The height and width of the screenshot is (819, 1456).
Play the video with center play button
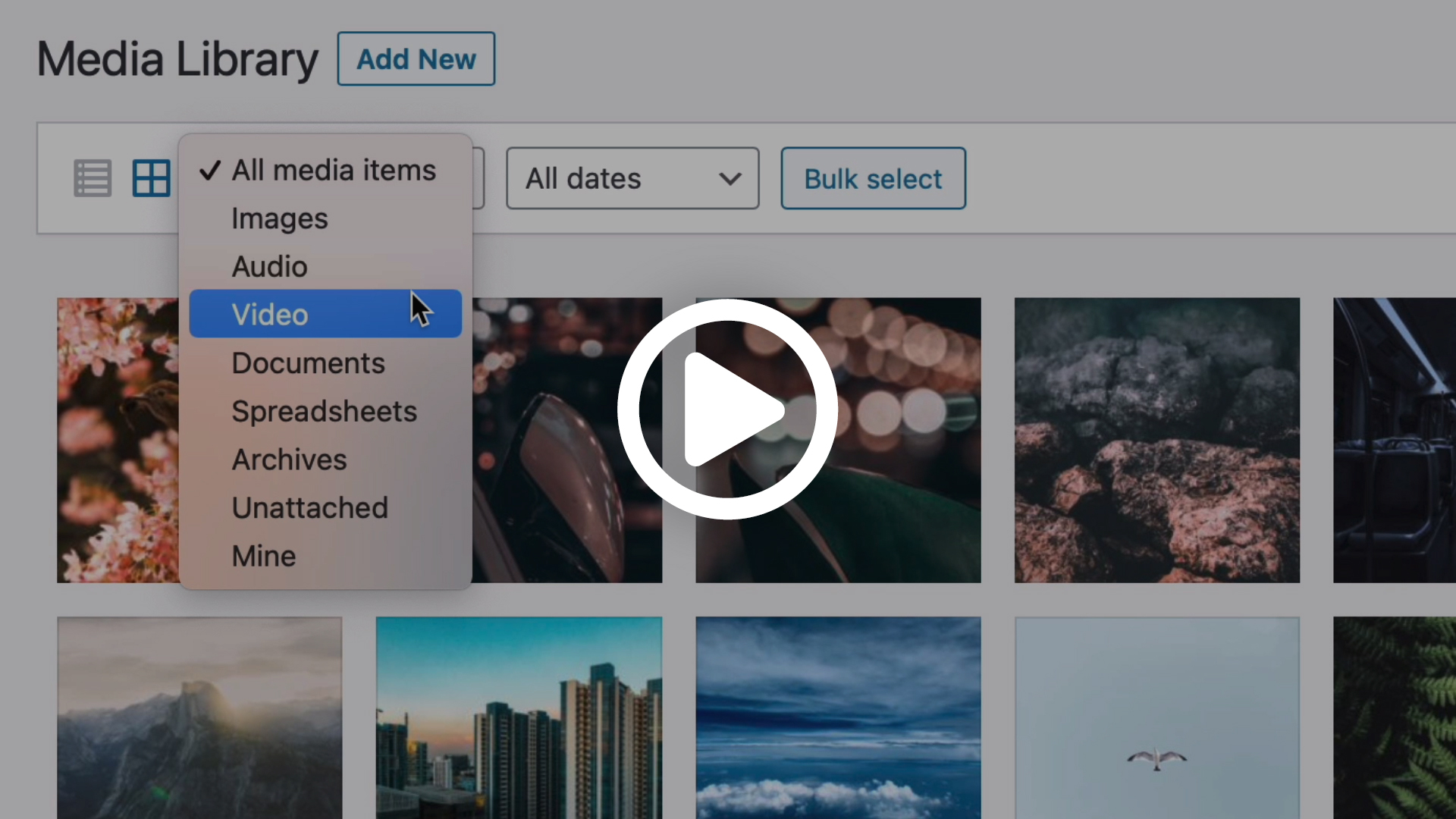point(727,409)
